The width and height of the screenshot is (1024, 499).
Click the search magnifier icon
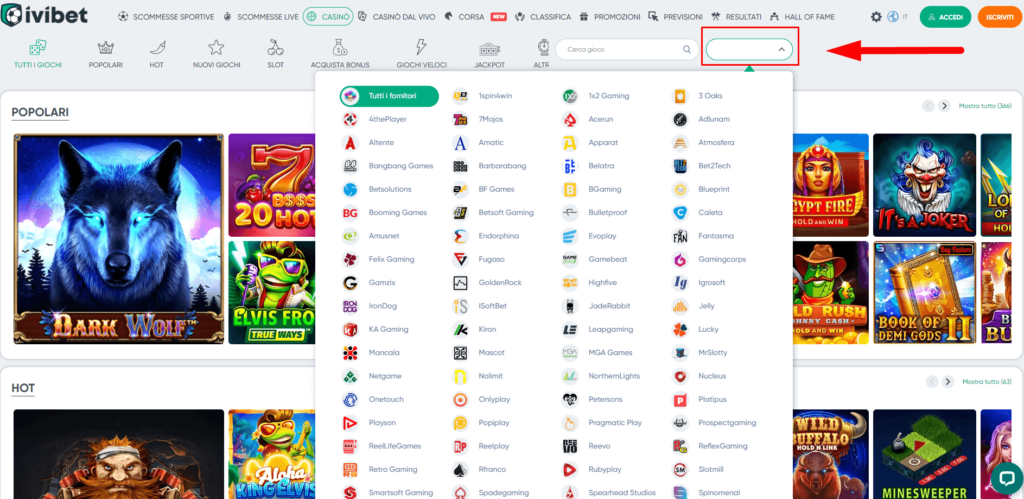coord(687,49)
